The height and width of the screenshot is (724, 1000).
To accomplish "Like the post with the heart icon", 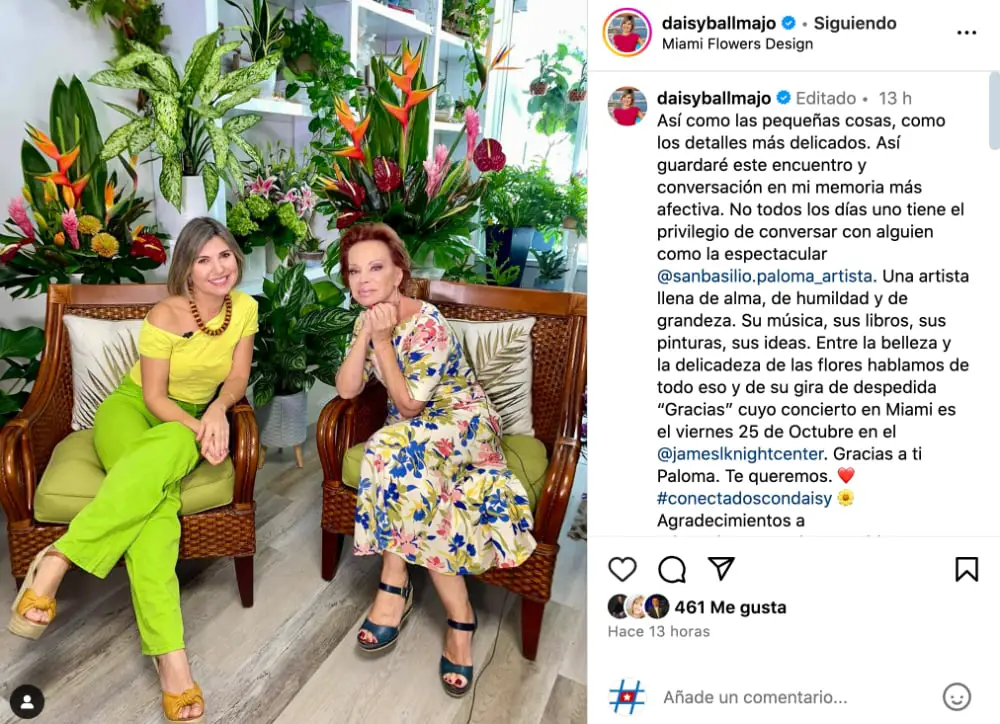I will 622,569.
